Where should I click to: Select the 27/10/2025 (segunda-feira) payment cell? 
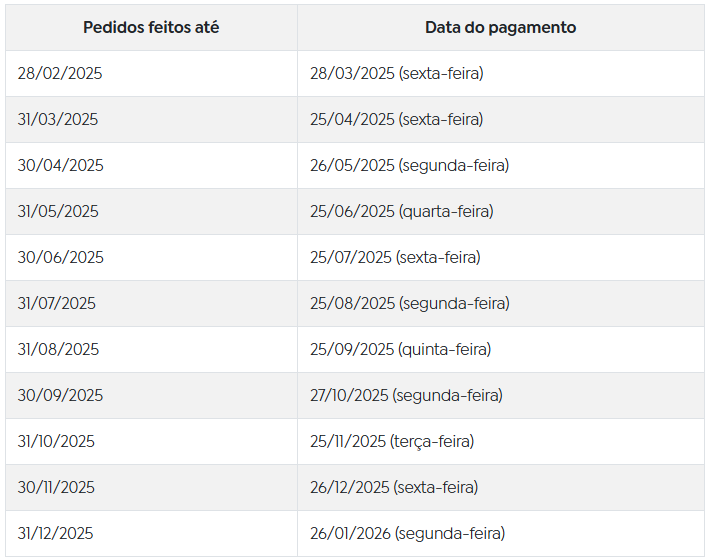[x=501, y=396]
